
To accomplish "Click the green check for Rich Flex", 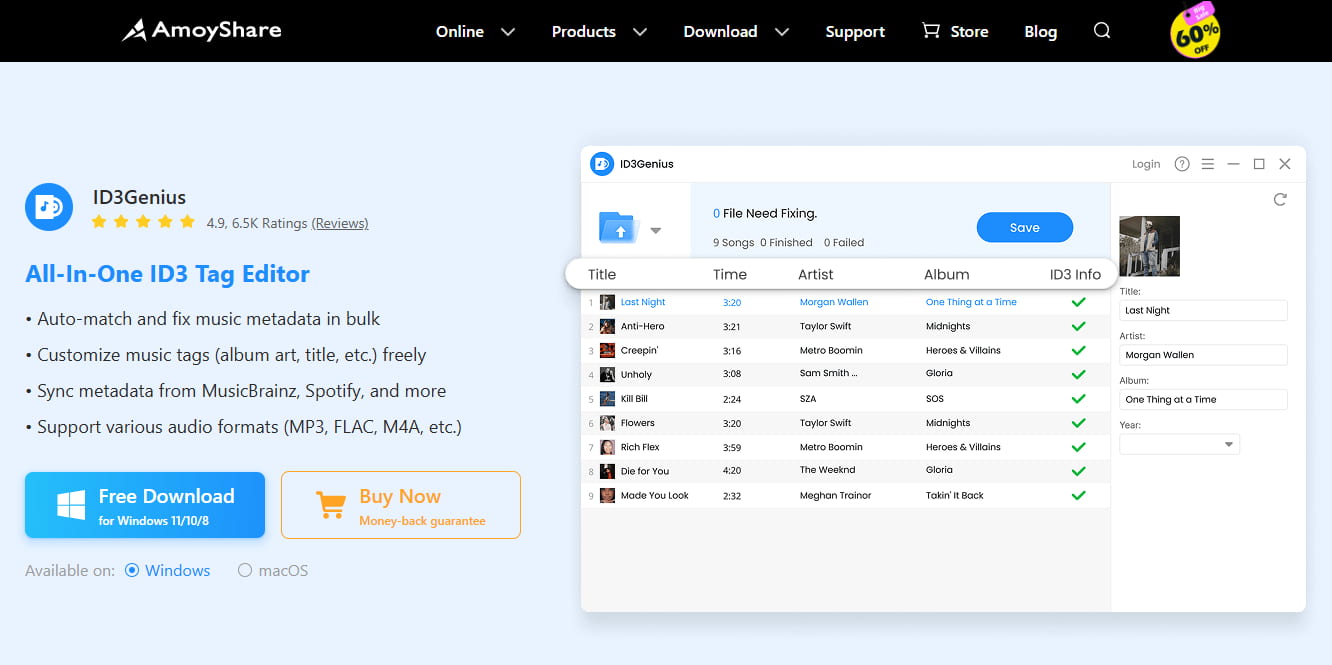I will click(1078, 447).
